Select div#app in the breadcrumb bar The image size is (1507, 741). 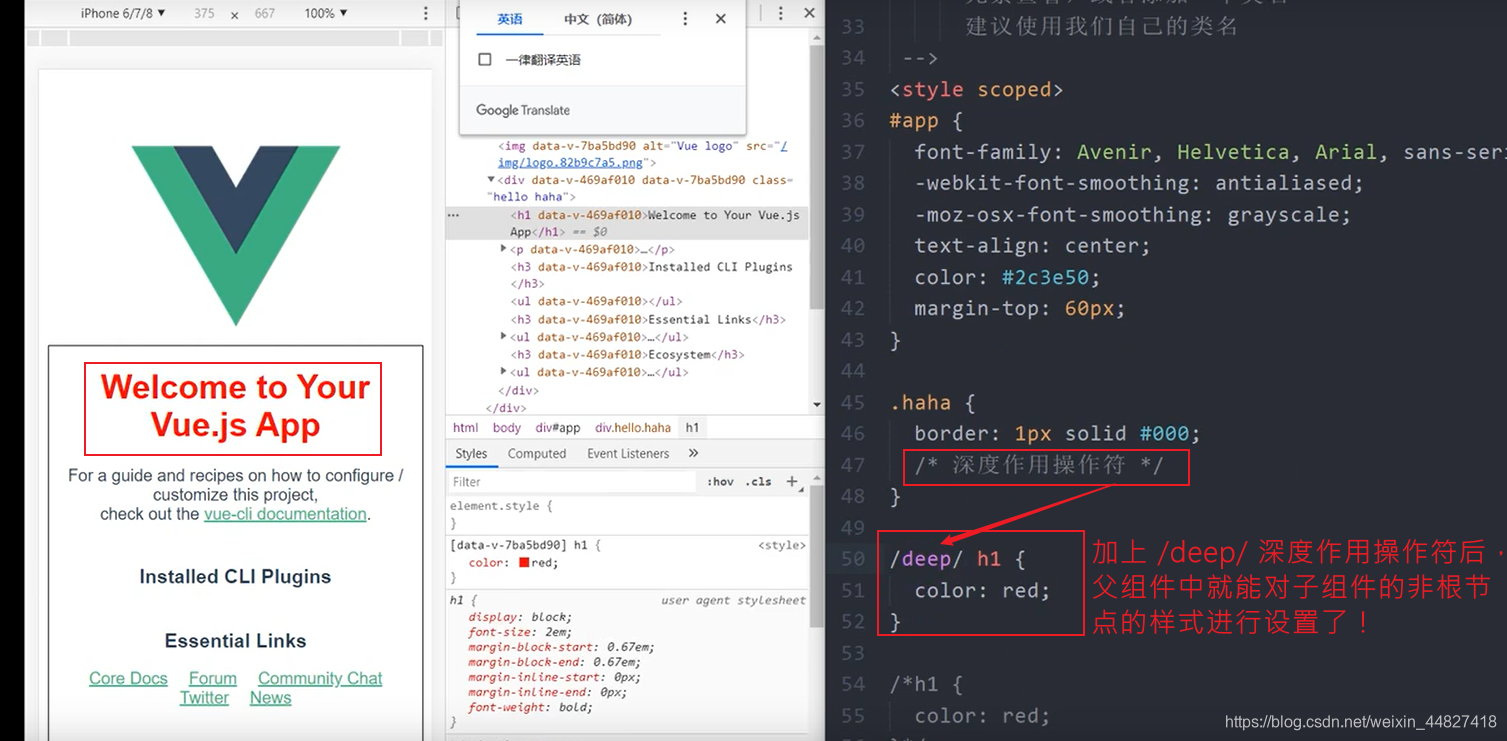coord(558,427)
